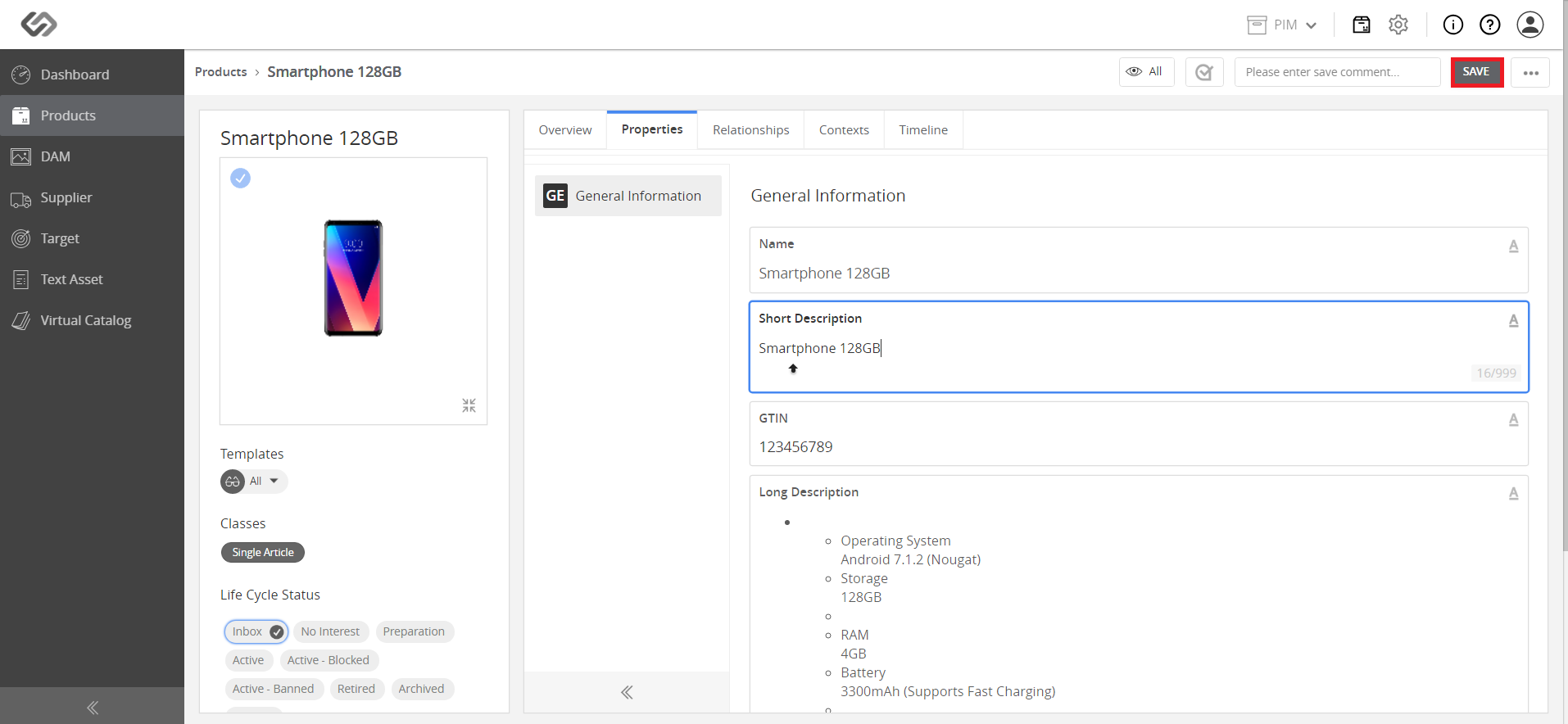Click the SAVE button

[1476, 72]
